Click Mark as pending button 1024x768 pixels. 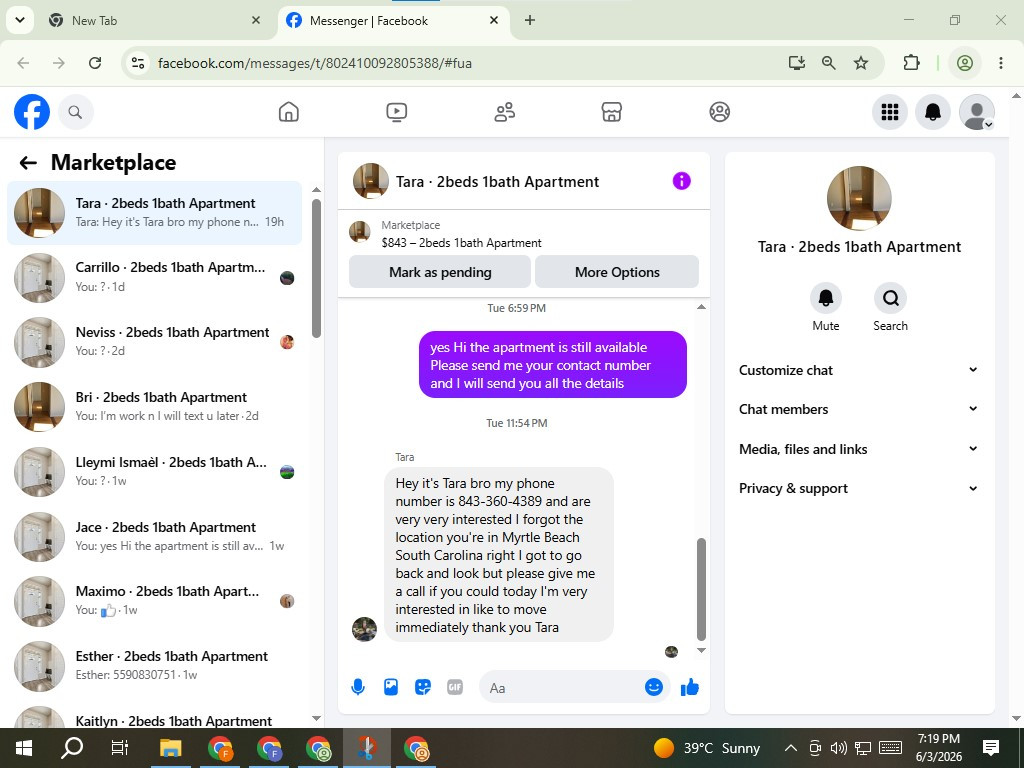tap(440, 272)
